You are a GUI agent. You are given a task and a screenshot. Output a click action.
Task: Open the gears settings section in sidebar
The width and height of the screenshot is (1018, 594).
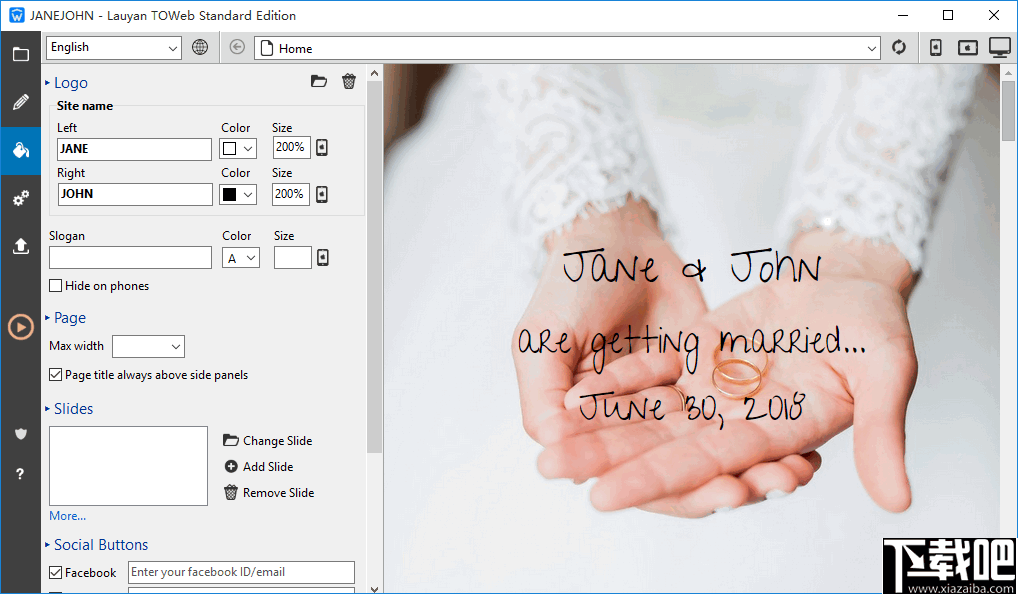(20, 199)
